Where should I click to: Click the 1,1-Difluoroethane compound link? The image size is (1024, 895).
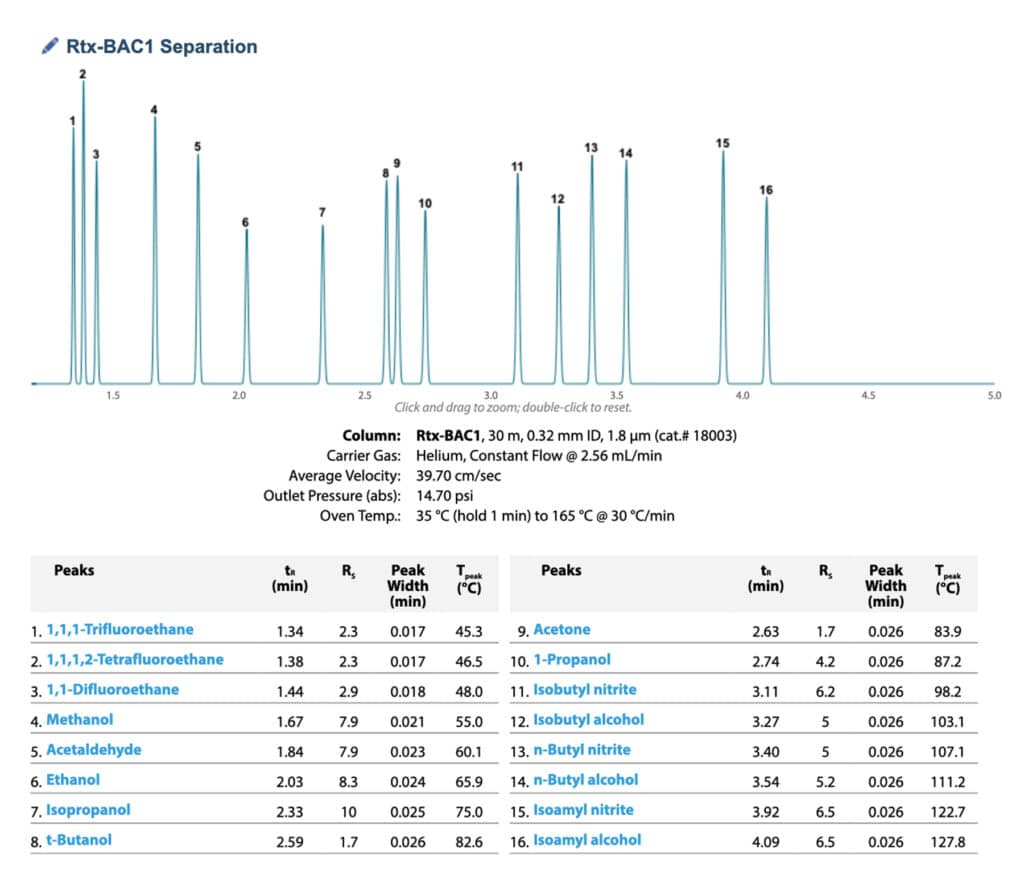113,690
